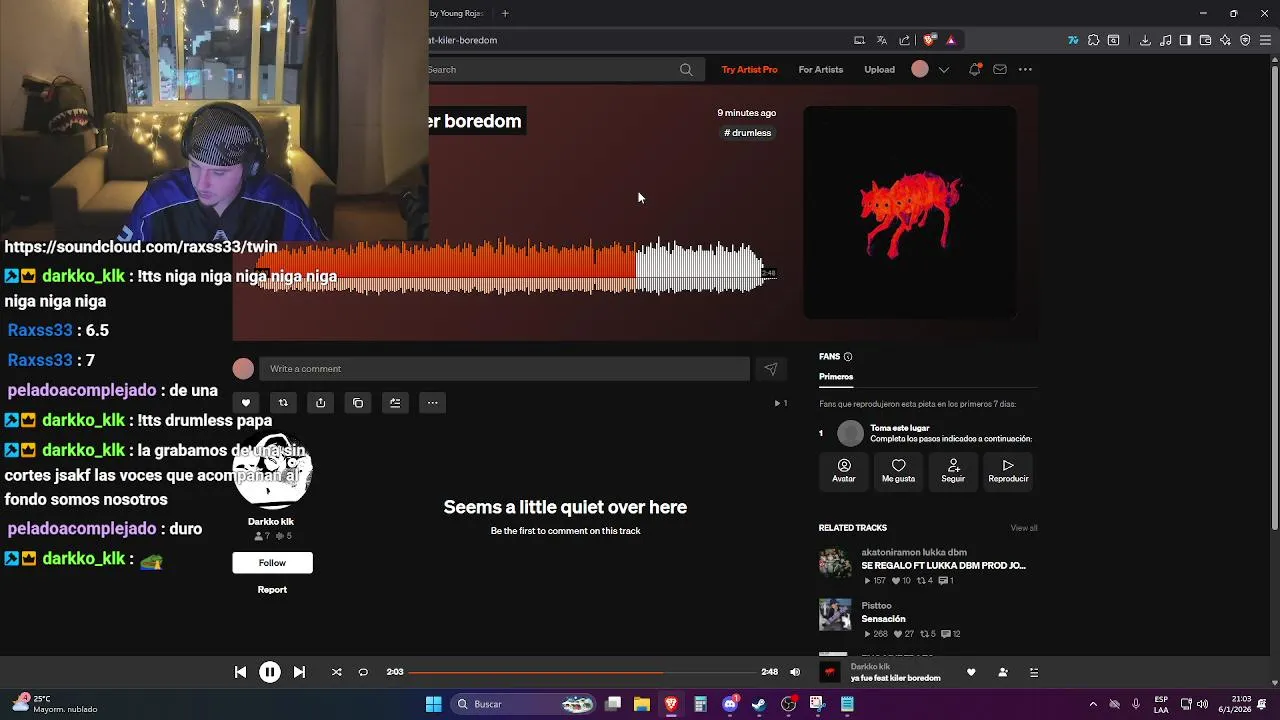Viewport: 1280px width, 720px height.
Task: Open a new browser tab
Action: click(x=505, y=13)
